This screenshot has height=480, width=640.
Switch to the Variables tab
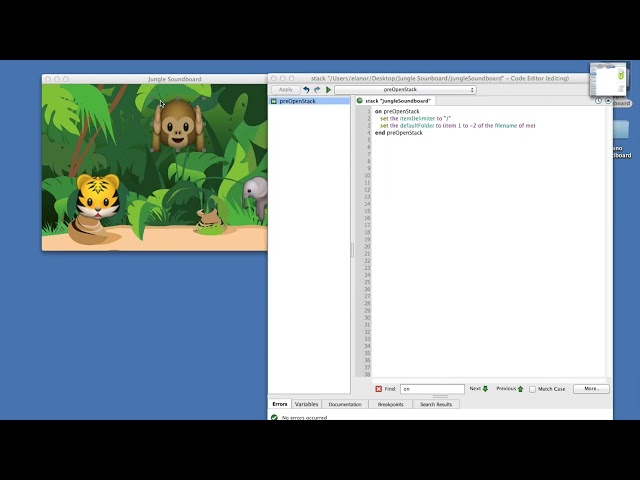307,404
